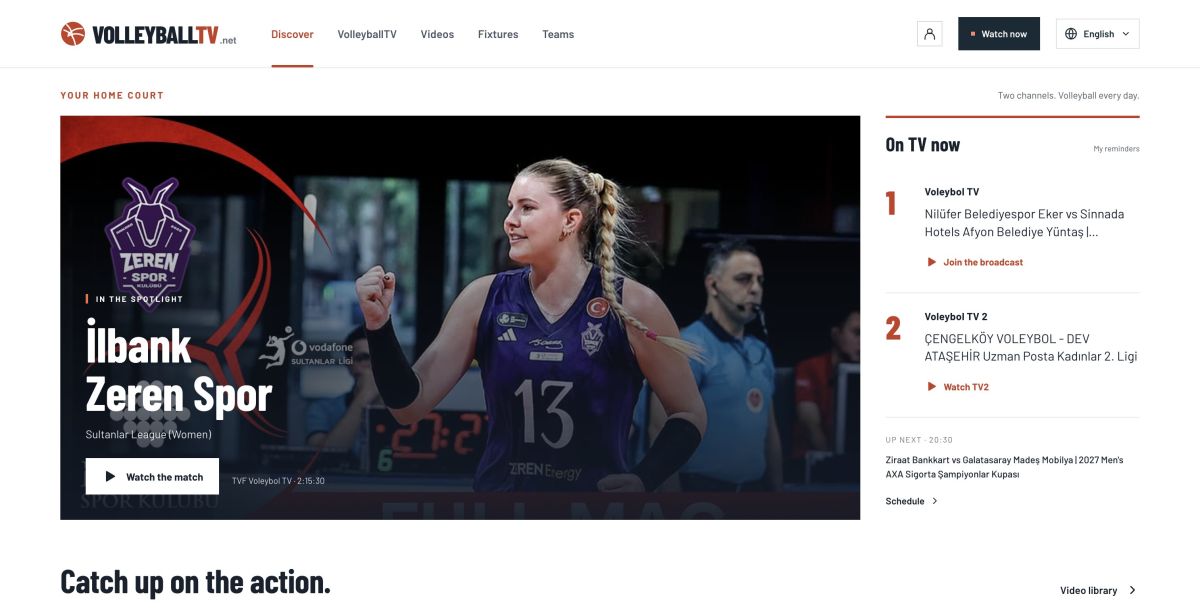Screen dimensions: 1200x611
Task: Click the TVF Voleybol TV duration text
Action: 278,481
